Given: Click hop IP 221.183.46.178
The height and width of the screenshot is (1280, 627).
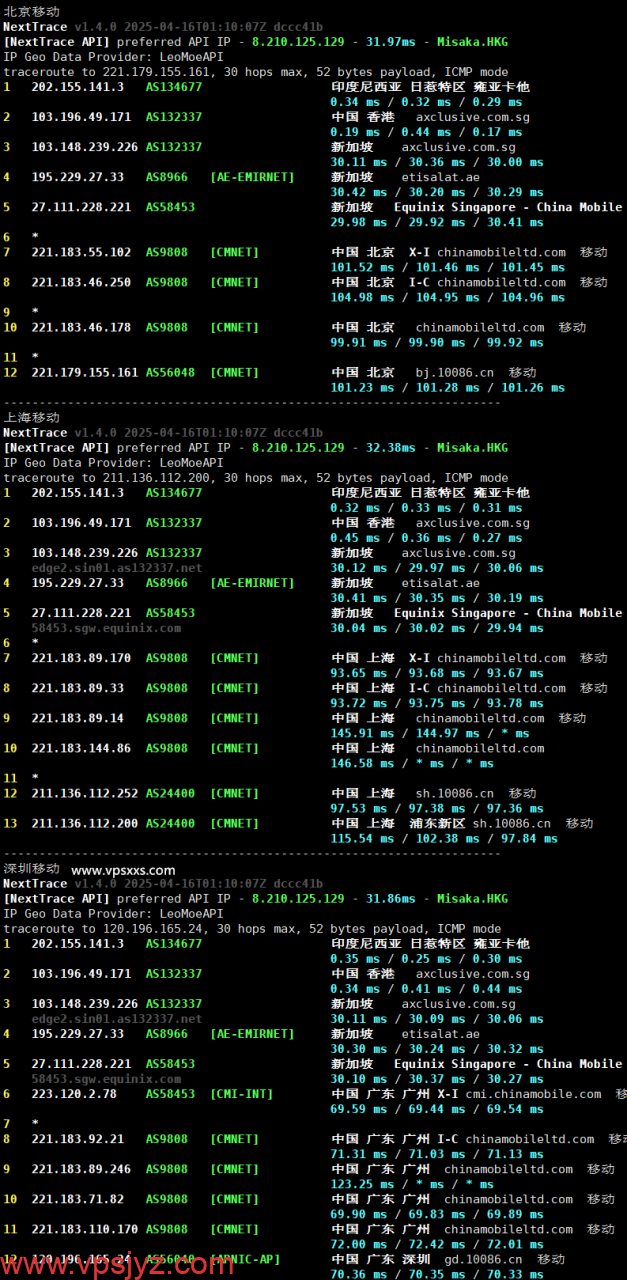Looking at the screenshot, I should click(81, 327).
